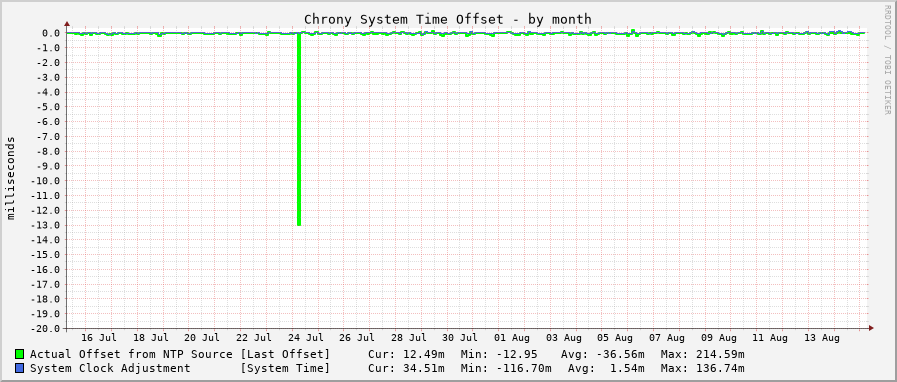Click the '-13.0' y-axis label
The height and width of the screenshot is (382, 897).
pyautogui.click(x=45, y=225)
